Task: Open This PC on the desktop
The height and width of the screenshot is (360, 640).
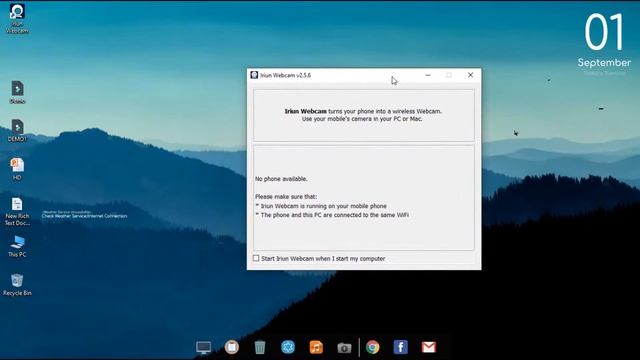Action: pyautogui.click(x=17, y=246)
